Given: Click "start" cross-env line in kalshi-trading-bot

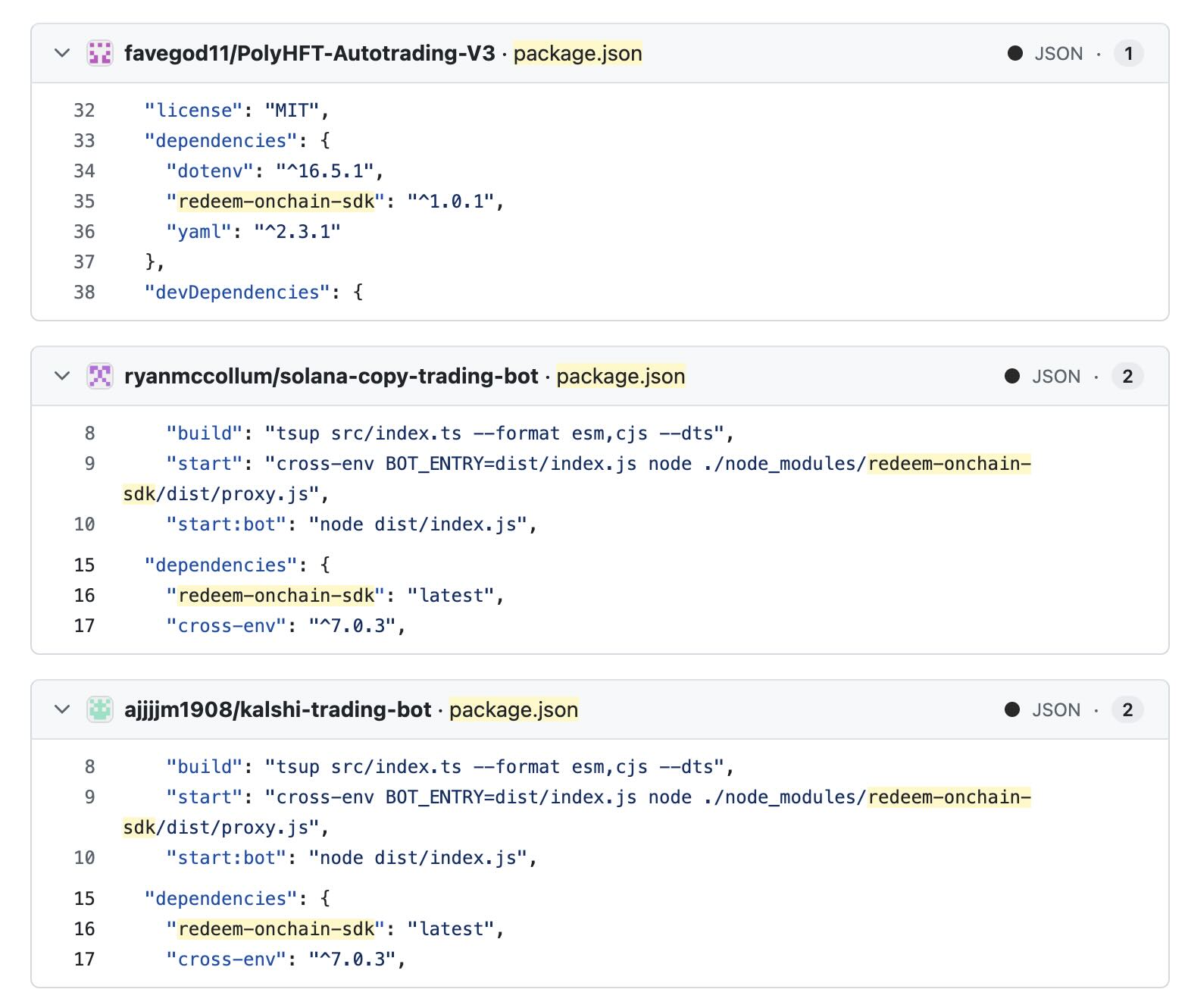Looking at the screenshot, I should 577,812.
